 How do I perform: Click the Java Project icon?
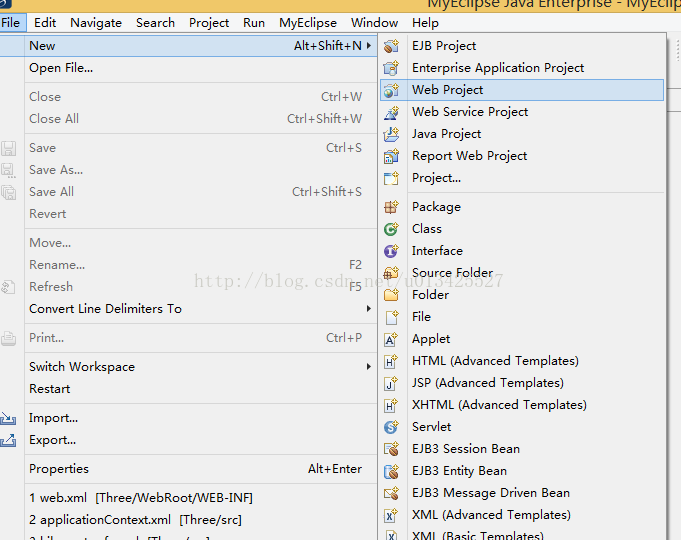391,134
